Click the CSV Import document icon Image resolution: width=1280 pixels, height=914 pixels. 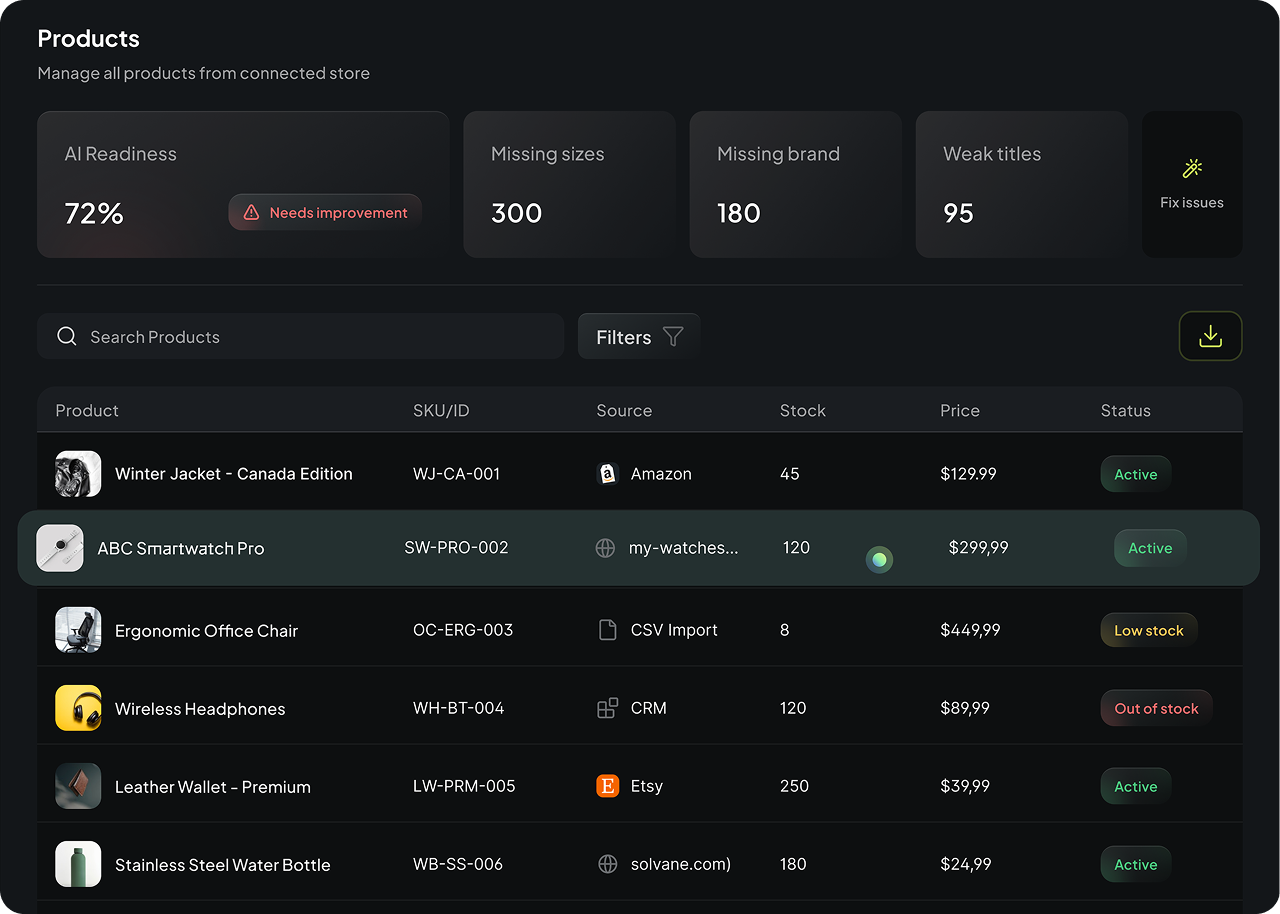[607, 629]
